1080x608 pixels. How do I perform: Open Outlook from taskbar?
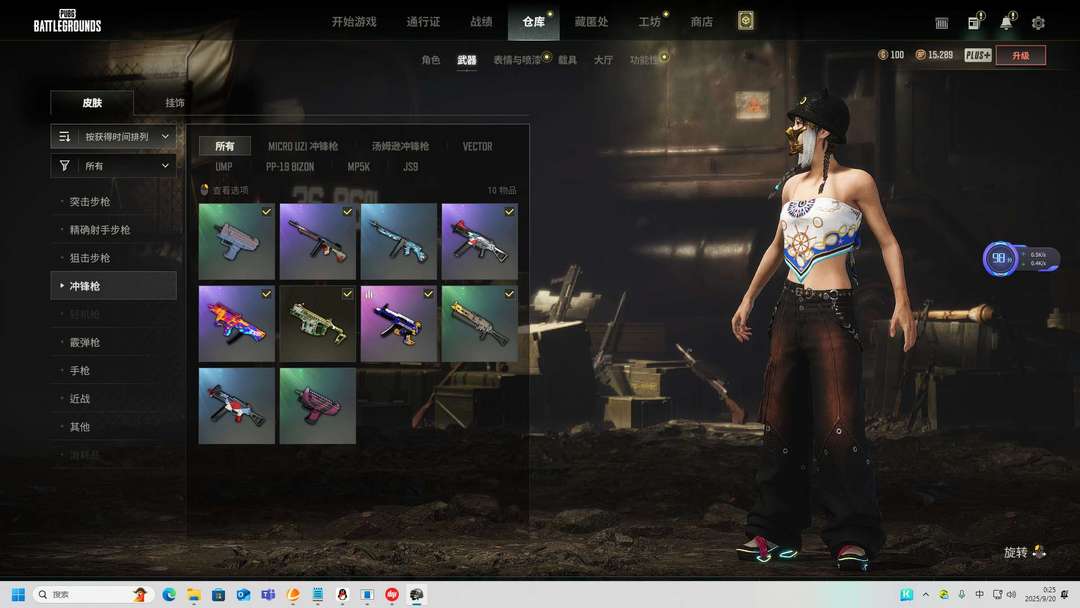(243, 594)
